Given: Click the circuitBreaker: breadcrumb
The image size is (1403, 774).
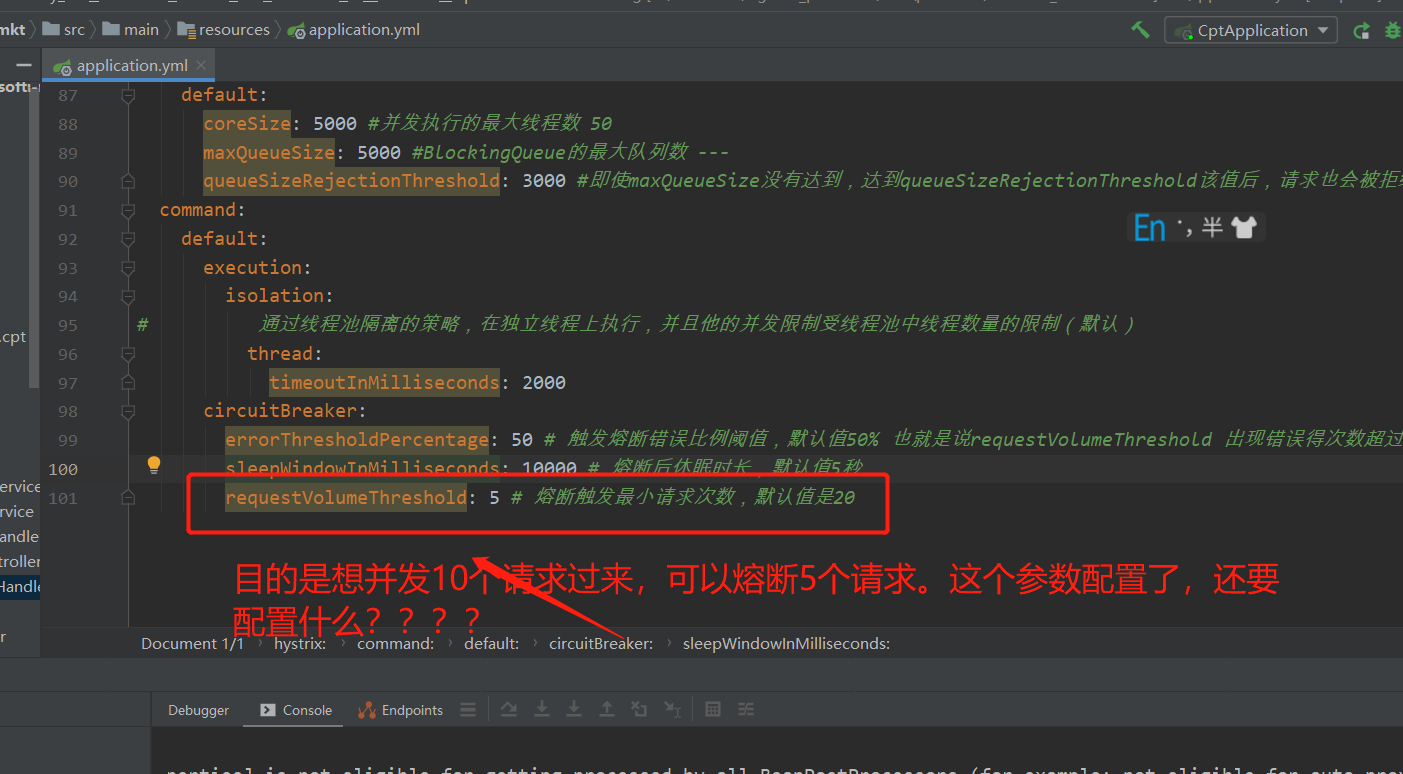Looking at the screenshot, I should (601, 643).
